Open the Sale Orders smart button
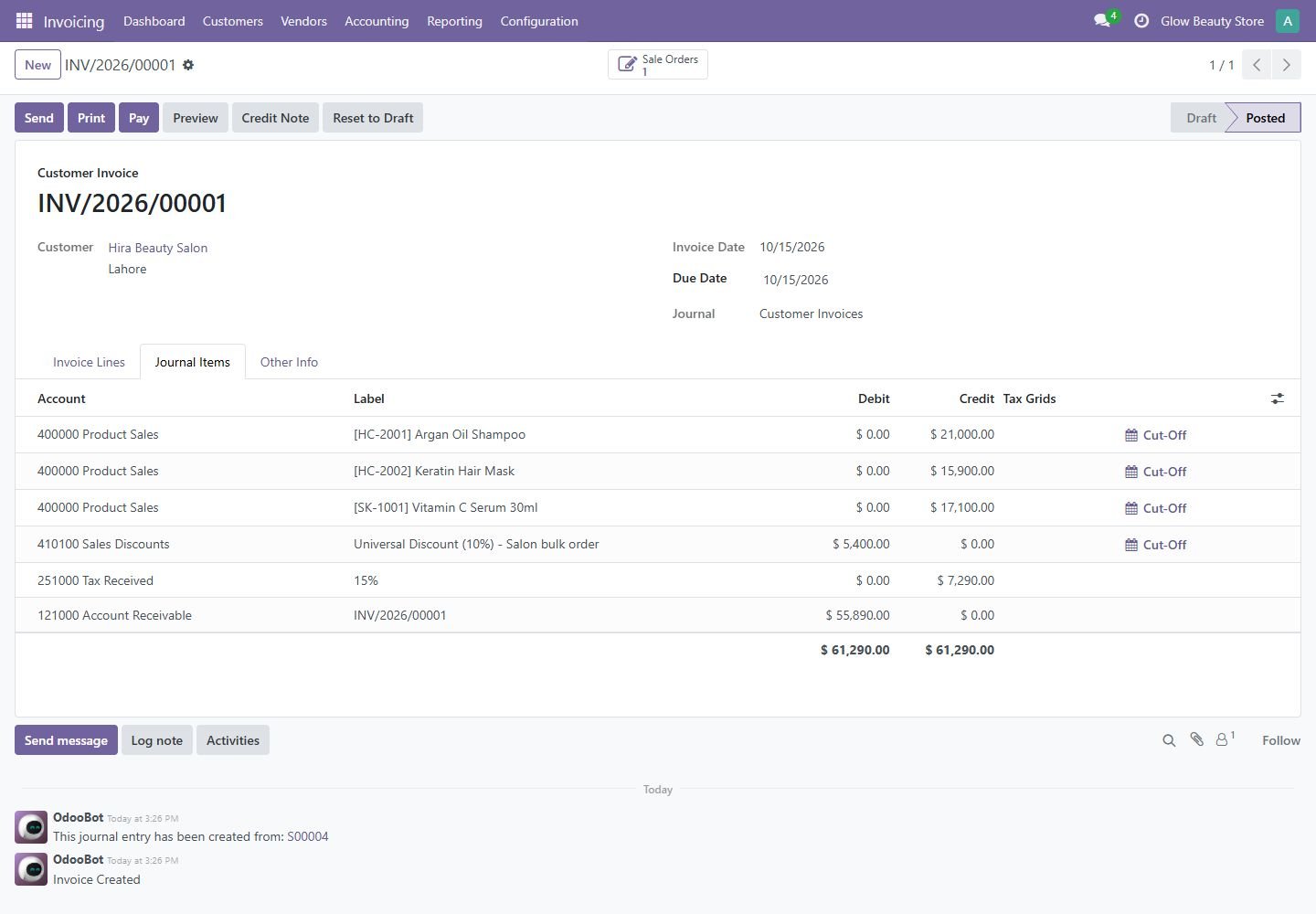The image size is (1316, 914). coord(658,65)
